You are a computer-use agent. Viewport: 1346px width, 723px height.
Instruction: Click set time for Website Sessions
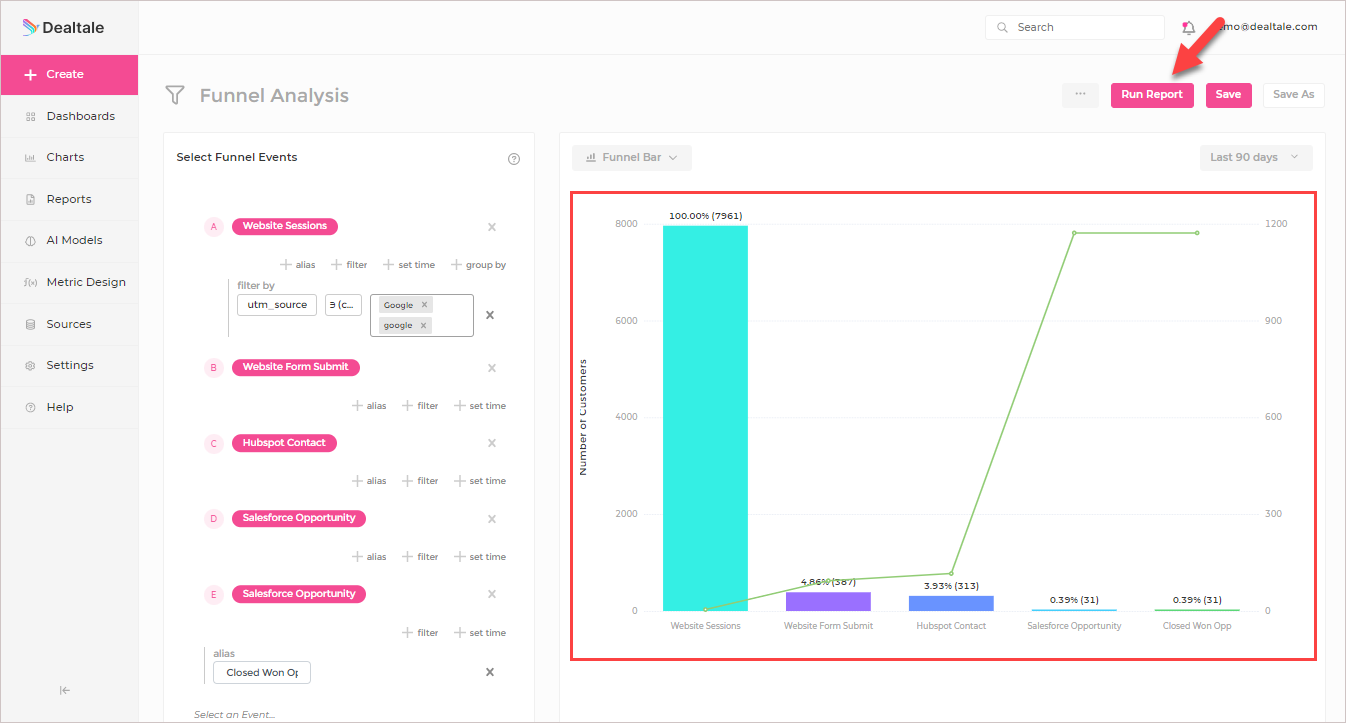(x=409, y=265)
